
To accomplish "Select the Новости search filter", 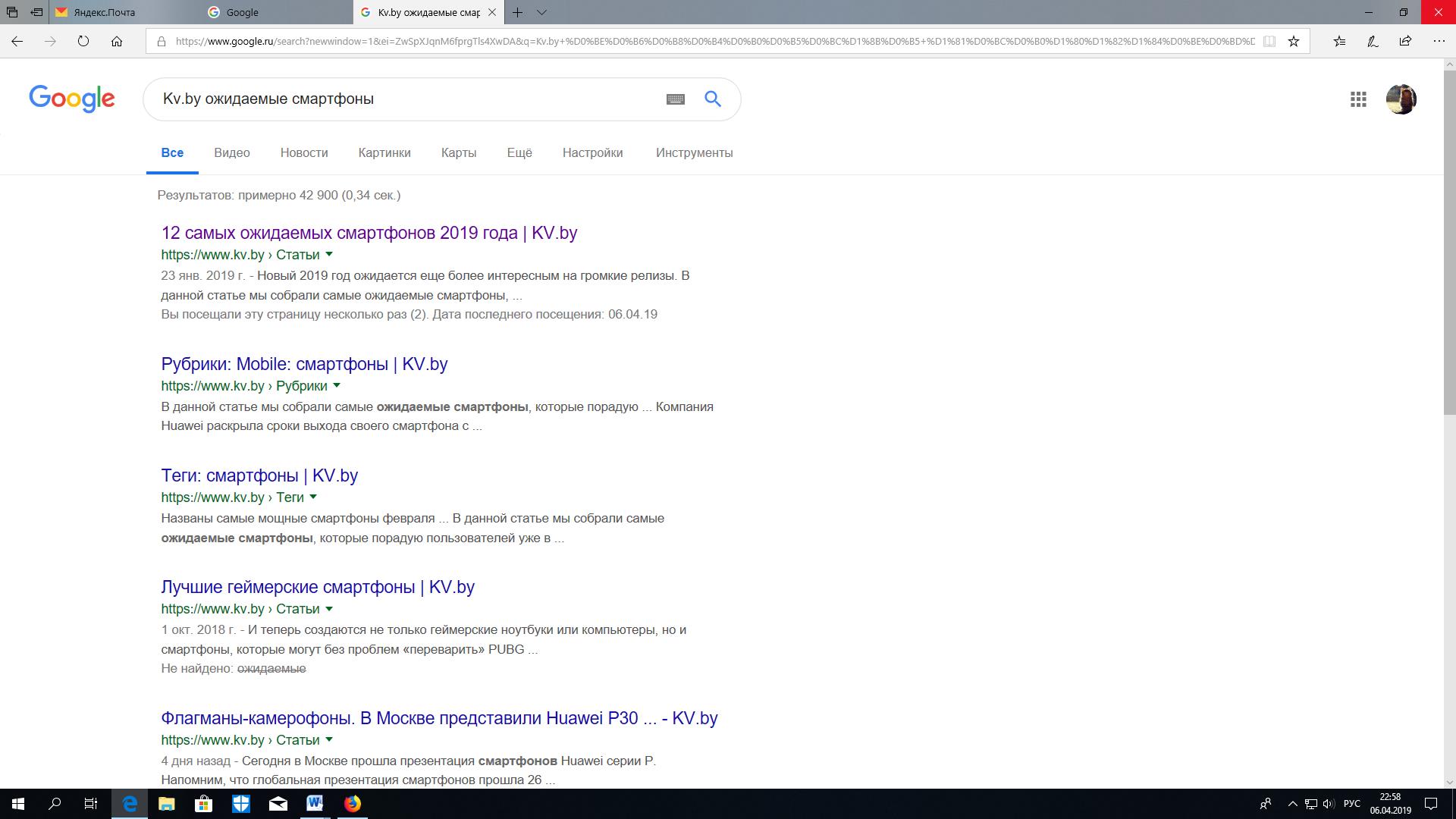I will [x=304, y=152].
